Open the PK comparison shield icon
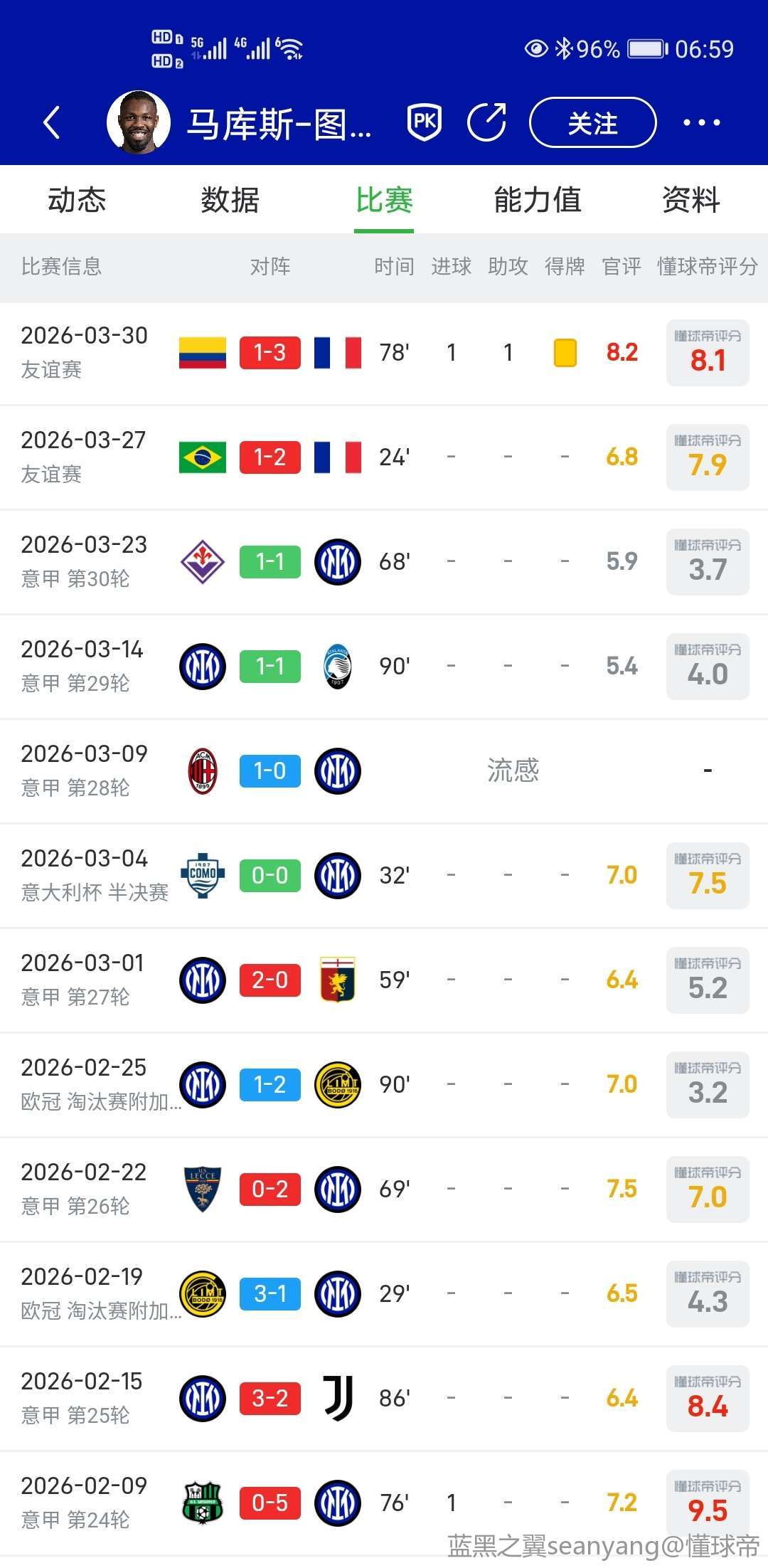Image resolution: width=768 pixels, height=1568 pixels. pos(425,122)
